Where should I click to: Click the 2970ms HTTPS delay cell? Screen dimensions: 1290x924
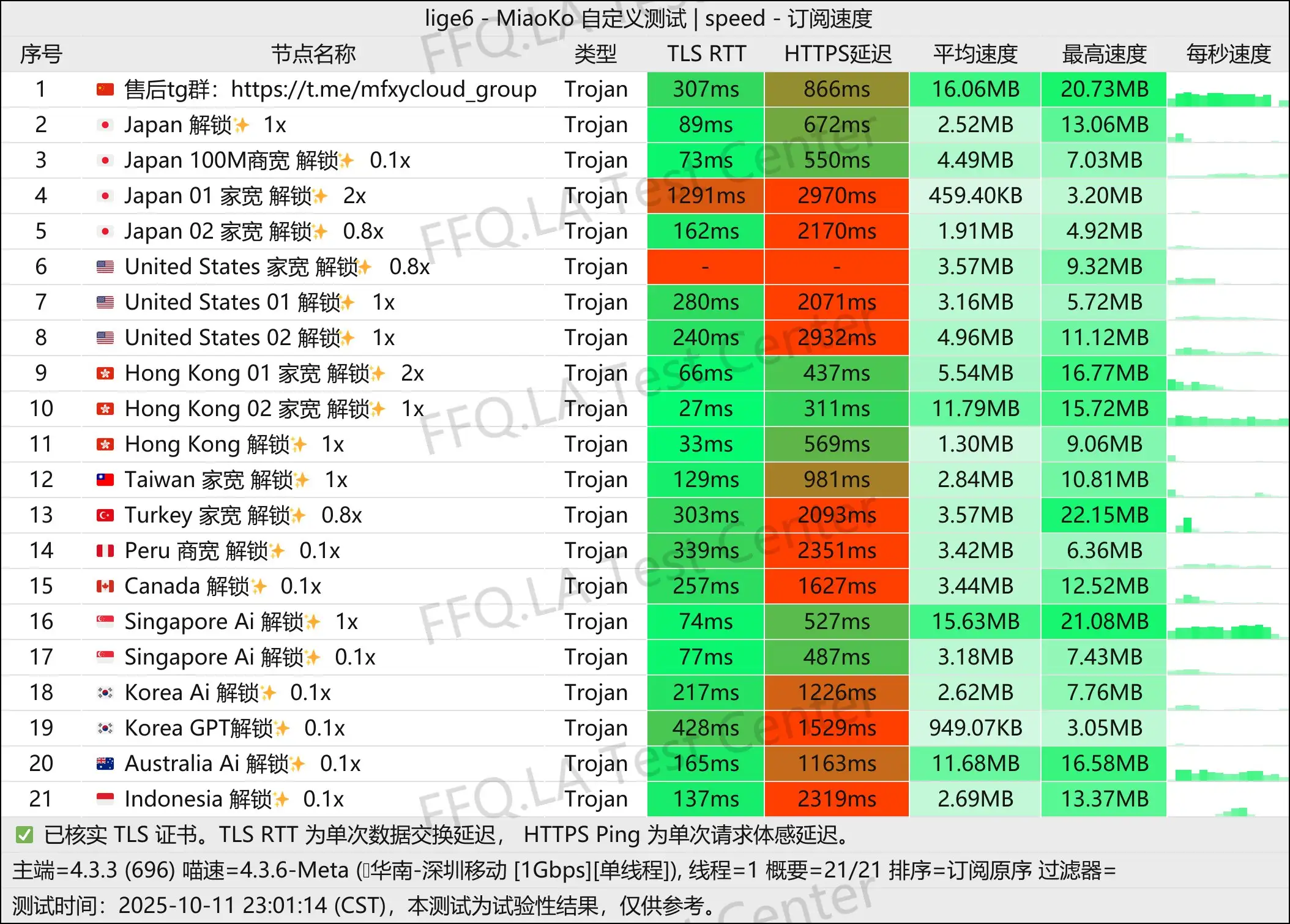pos(837,196)
